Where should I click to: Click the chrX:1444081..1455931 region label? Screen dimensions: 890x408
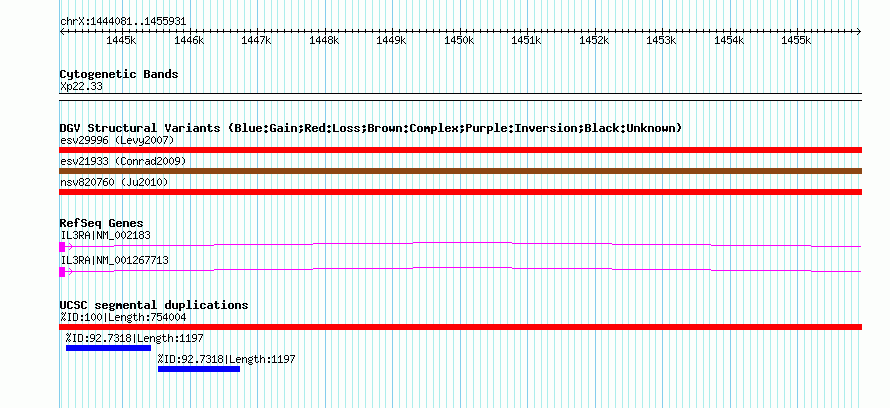click(123, 22)
